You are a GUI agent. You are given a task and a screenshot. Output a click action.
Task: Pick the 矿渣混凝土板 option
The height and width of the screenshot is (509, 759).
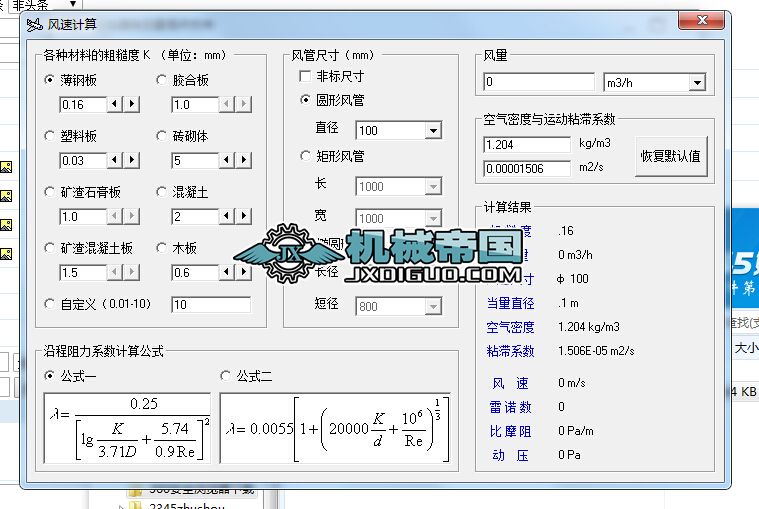tap(49, 248)
